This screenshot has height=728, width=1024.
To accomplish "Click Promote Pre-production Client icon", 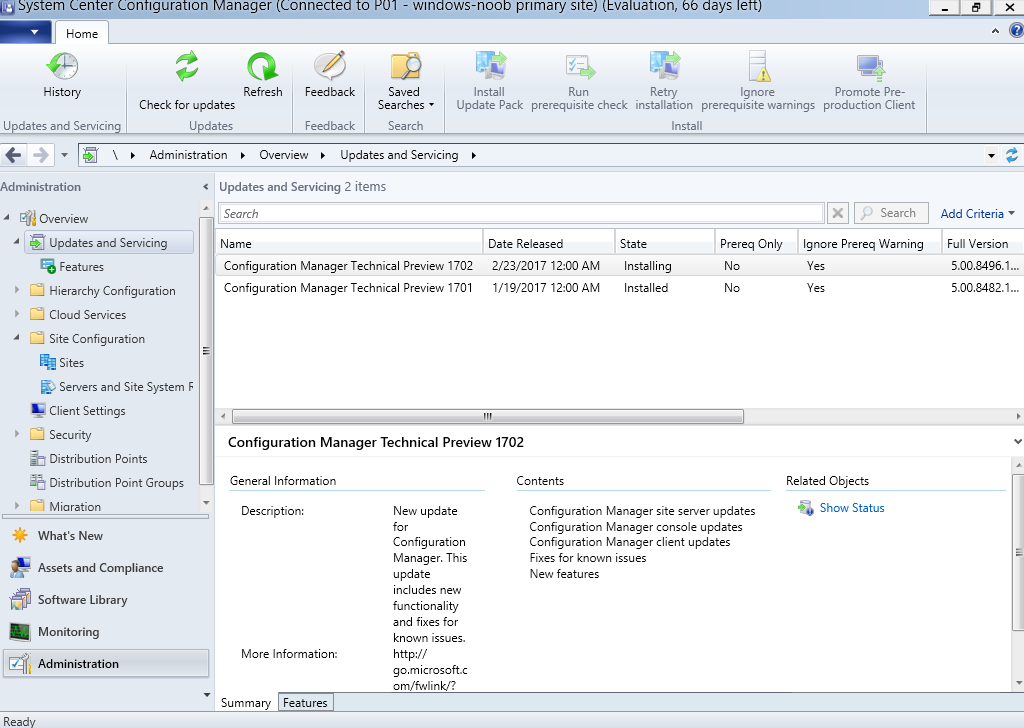I will pos(870,68).
